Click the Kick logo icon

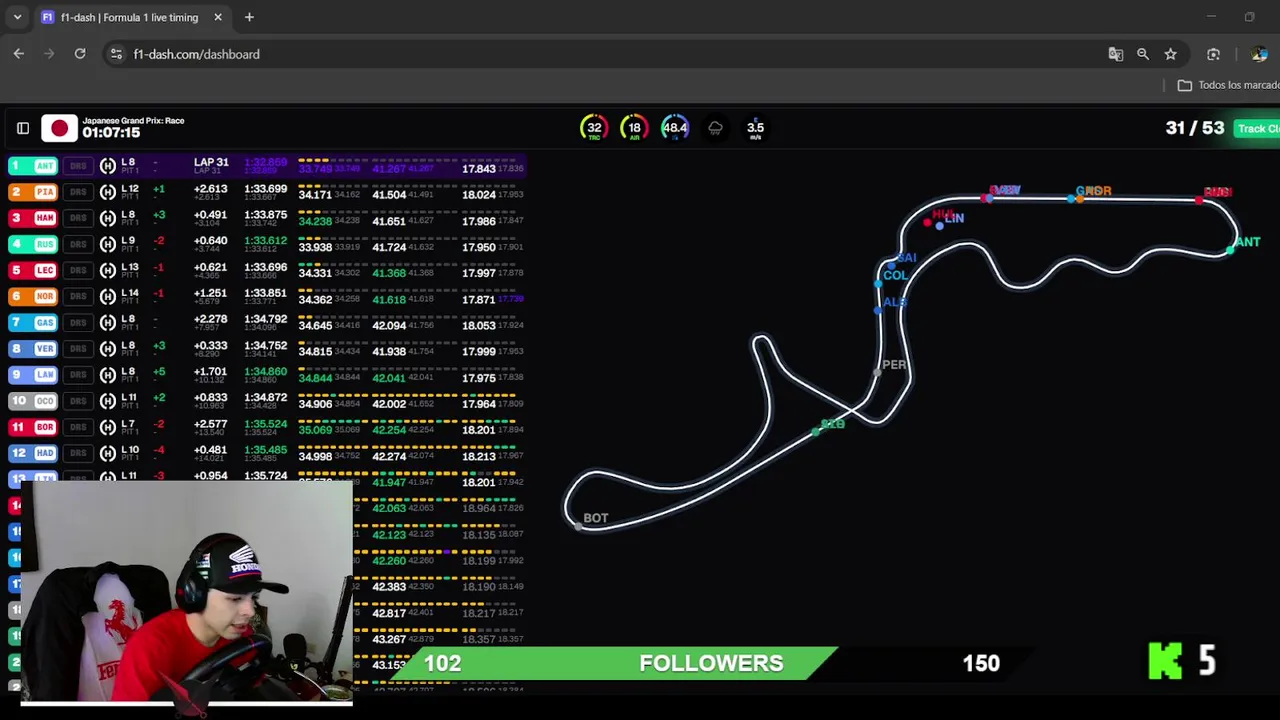pos(1165,662)
